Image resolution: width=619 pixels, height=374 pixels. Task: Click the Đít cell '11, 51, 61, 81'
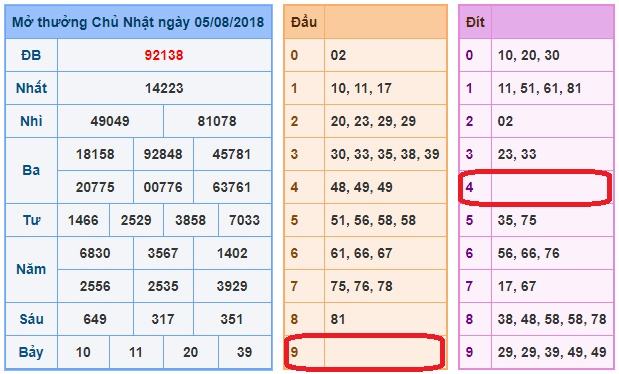540,88
